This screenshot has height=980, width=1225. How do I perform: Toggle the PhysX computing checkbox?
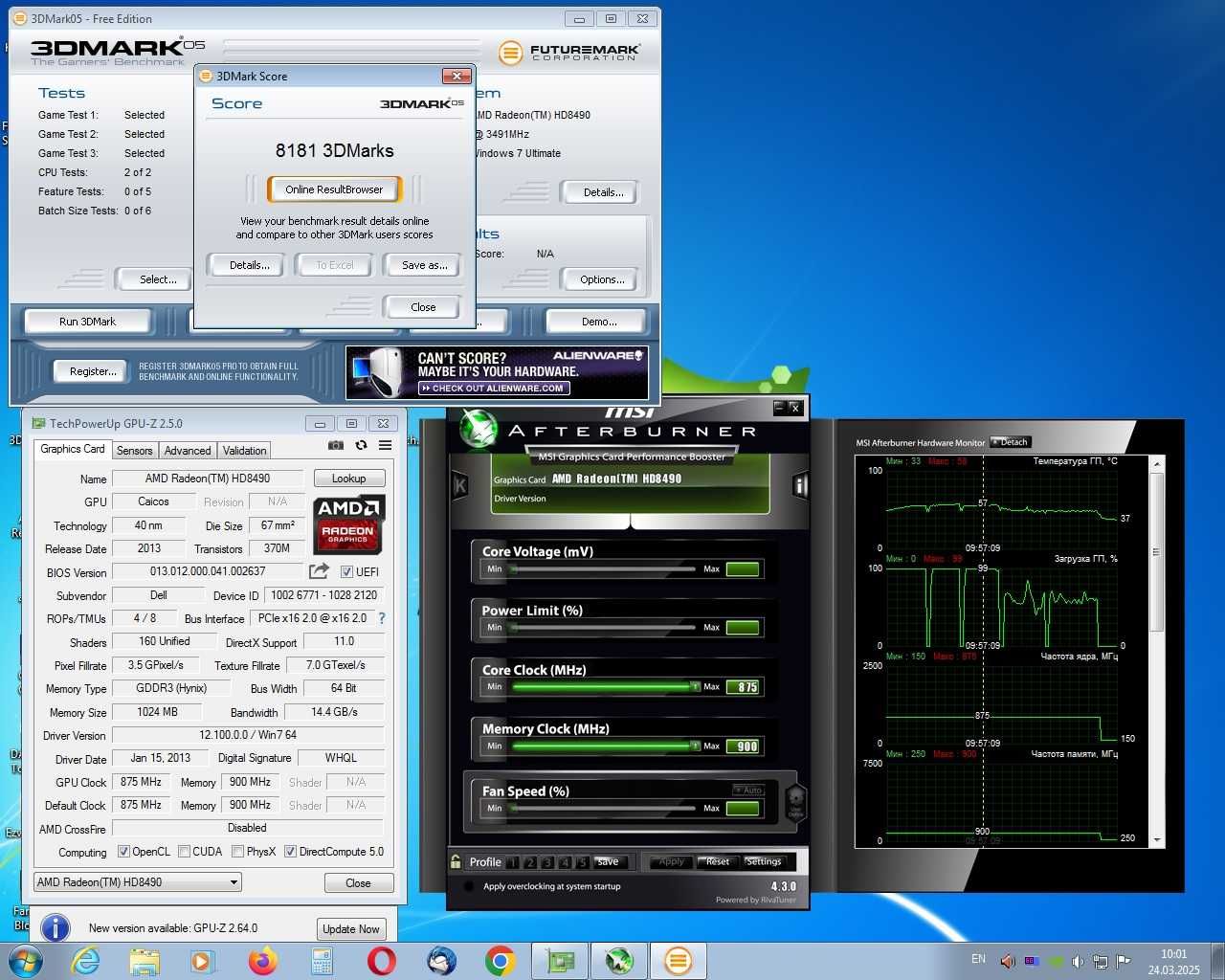[237, 852]
